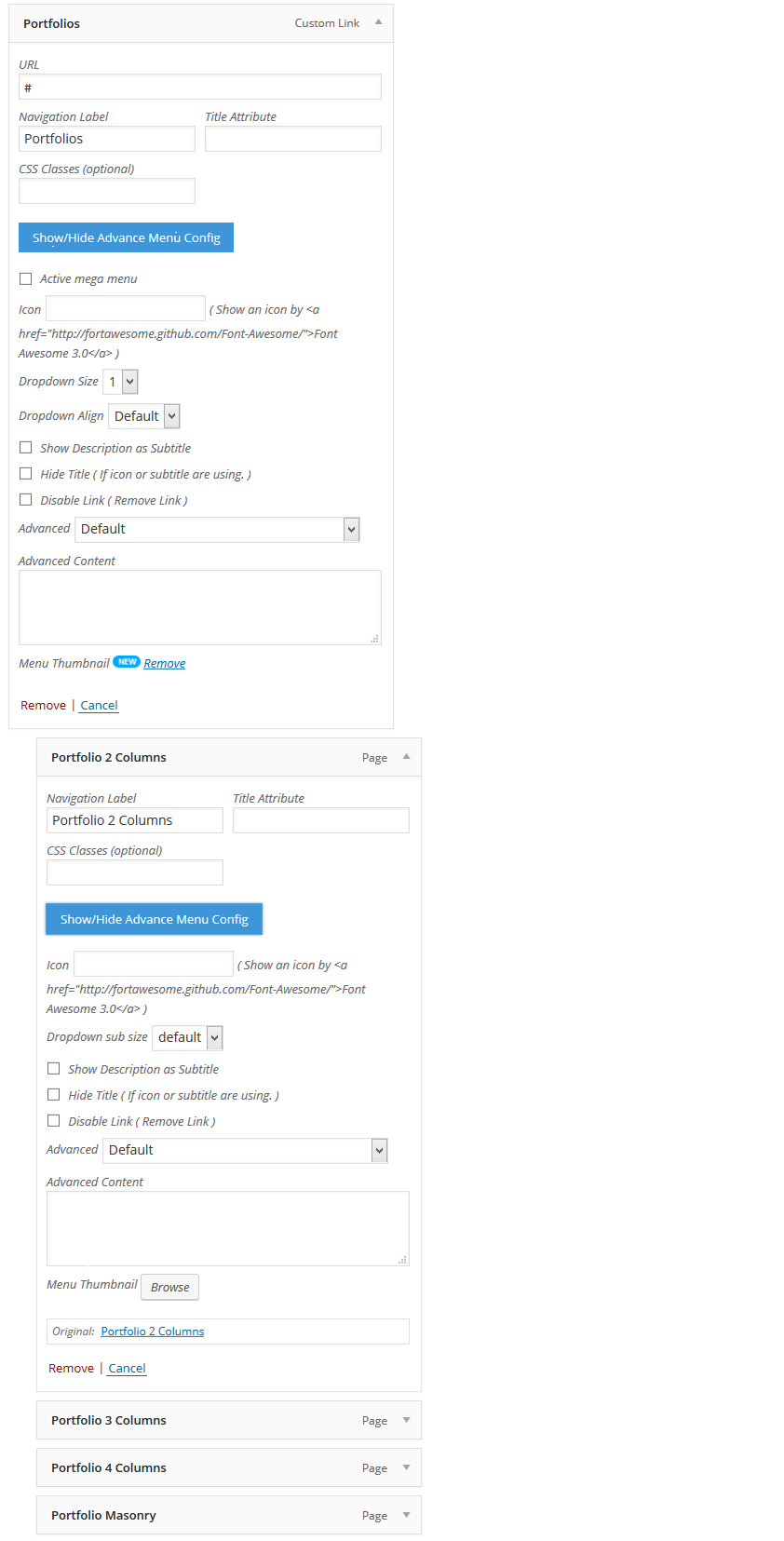Expand the Portfolio 4 Columns arrow
Image resolution: width=784 pixels, height=1541 pixels.
(406, 1467)
